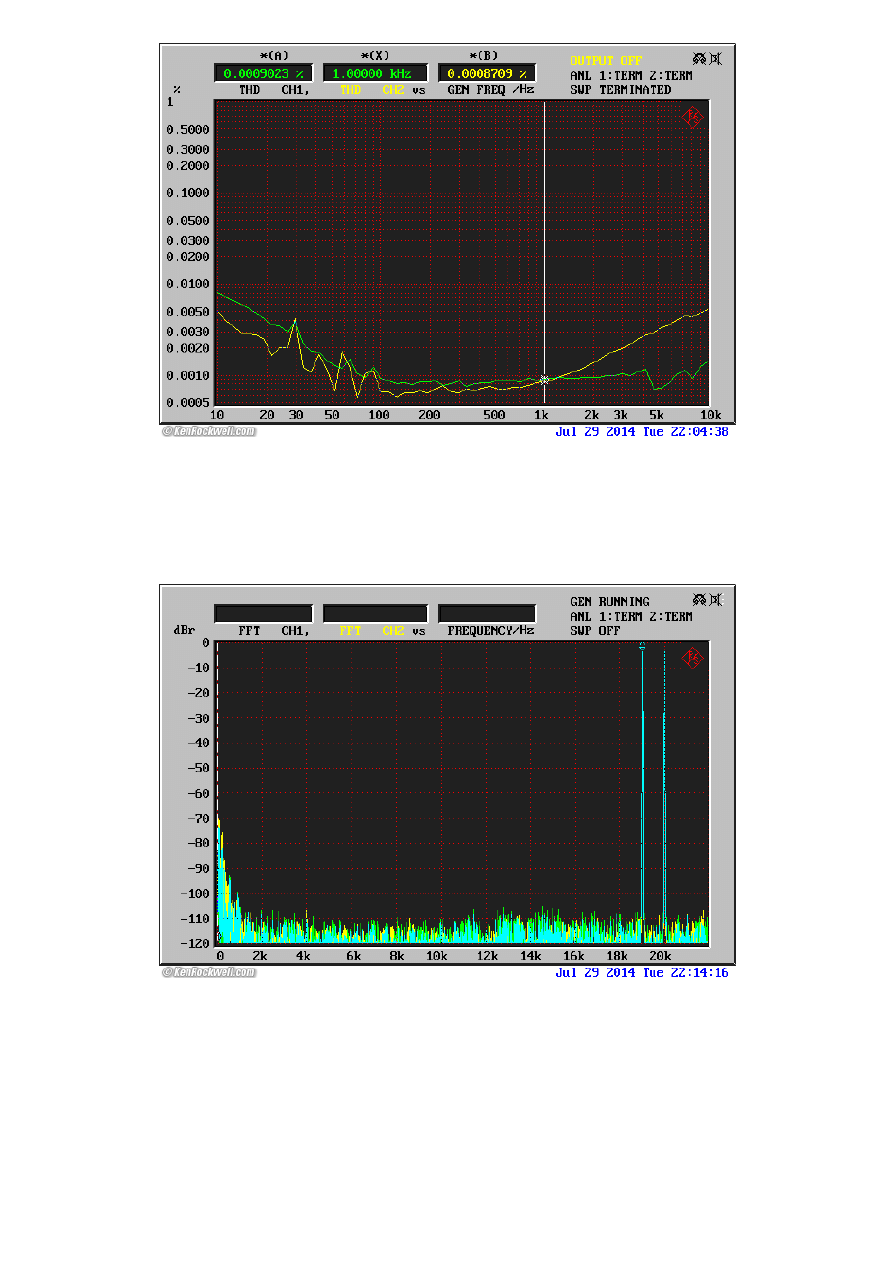Click the cursor X marker at 1 kHz
894x1264 pixels.
click(544, 380)
